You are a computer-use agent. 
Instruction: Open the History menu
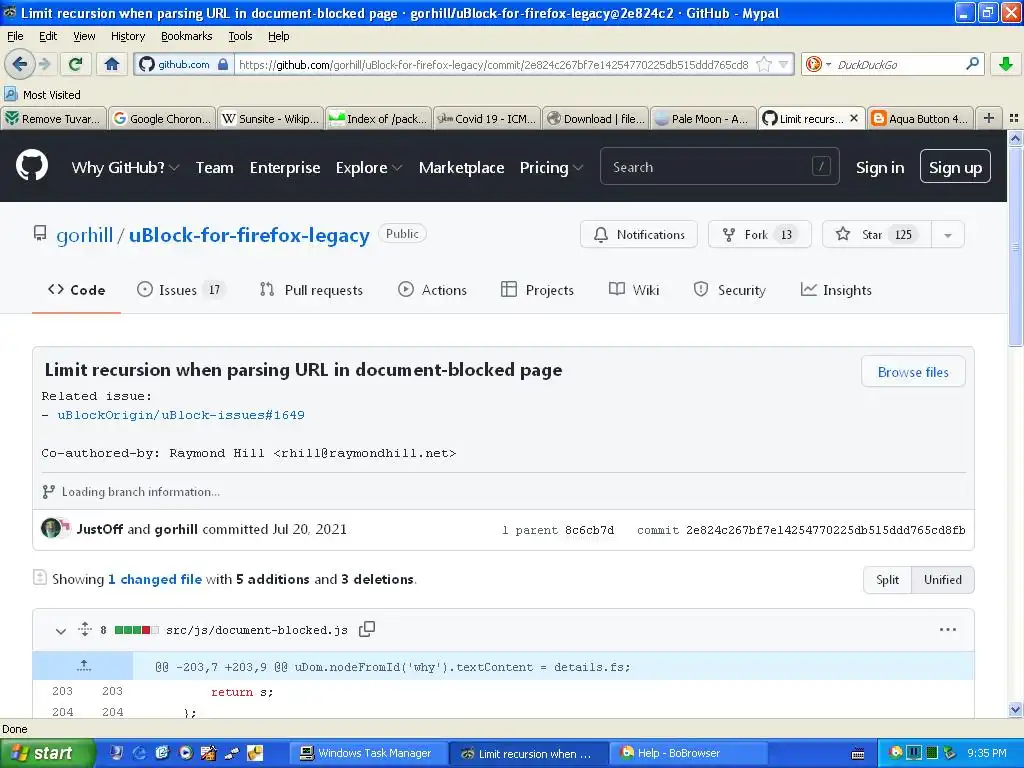127,36
